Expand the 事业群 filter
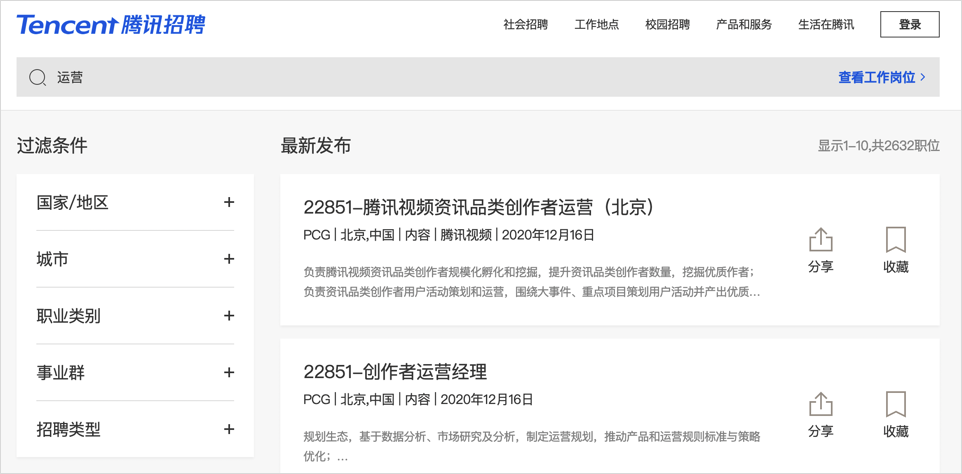 pos(135,372)
